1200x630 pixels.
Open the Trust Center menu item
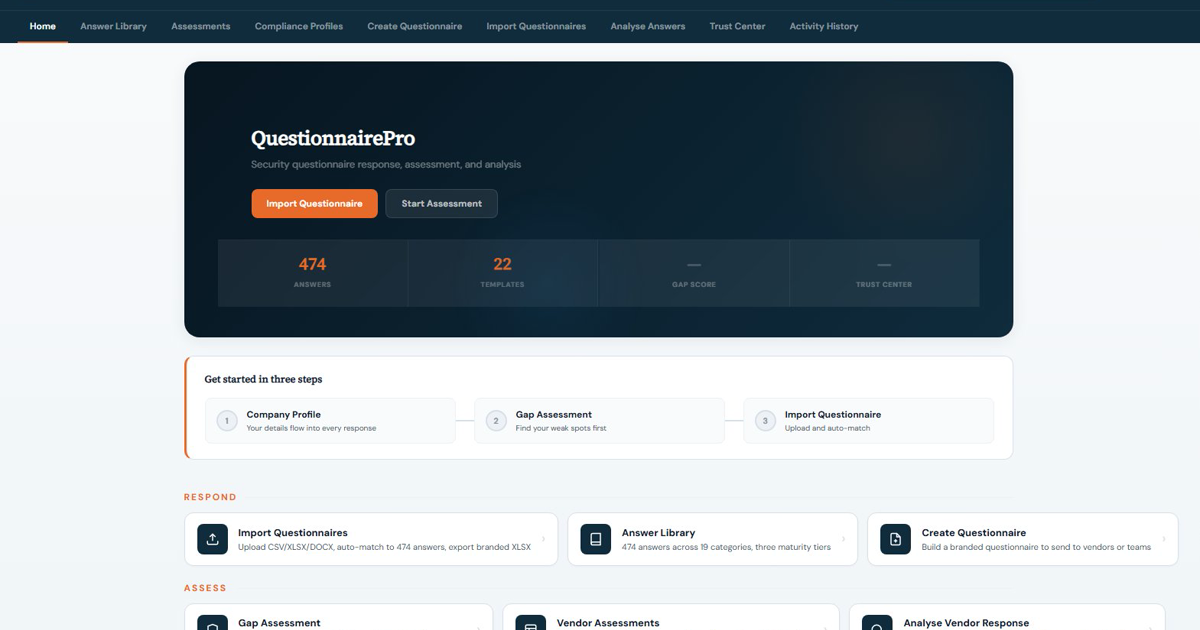click(x=737, y=26)
